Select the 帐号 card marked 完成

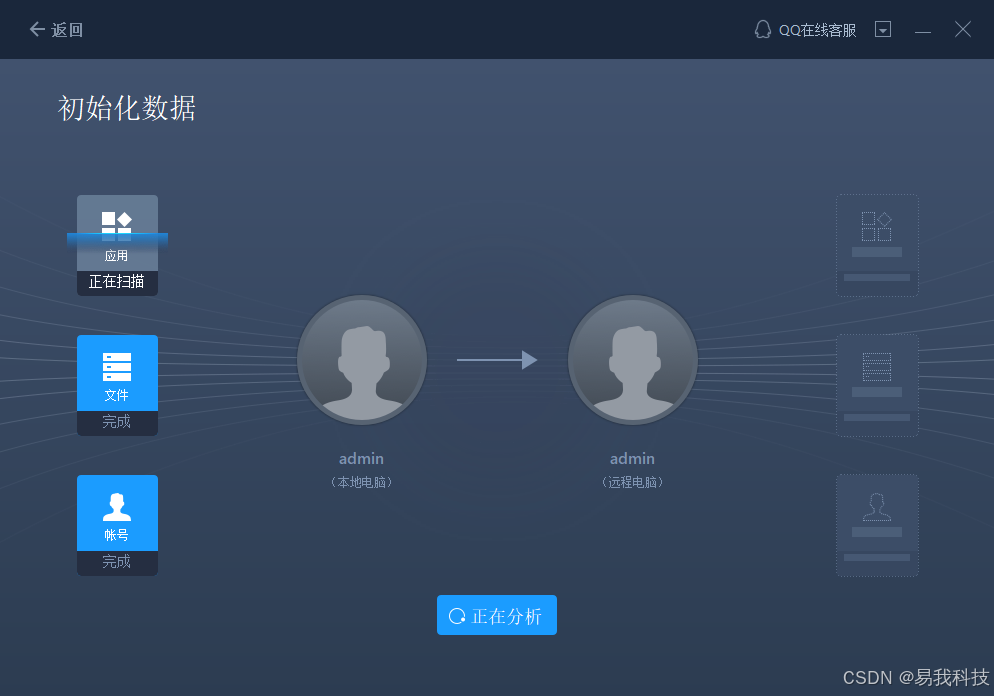point(117,525)
